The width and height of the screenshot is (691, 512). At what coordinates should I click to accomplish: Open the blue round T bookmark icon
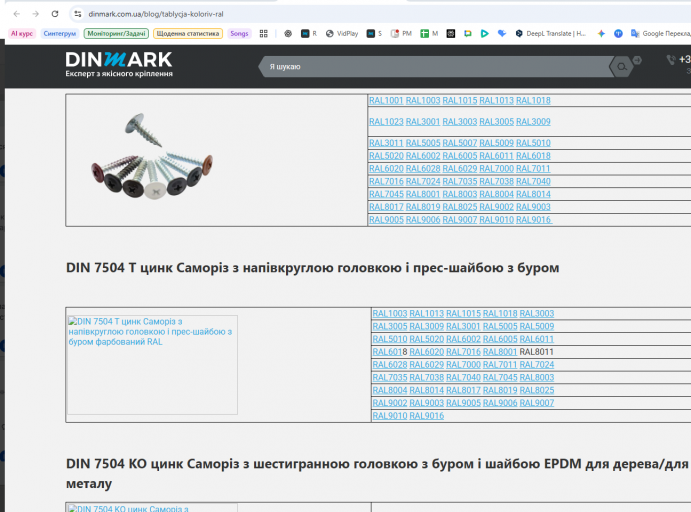click(x=618, y=33)
